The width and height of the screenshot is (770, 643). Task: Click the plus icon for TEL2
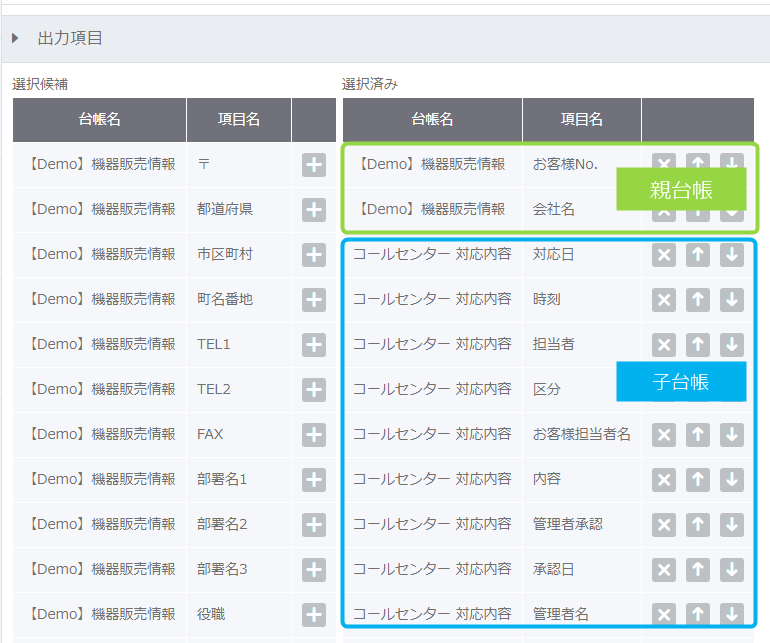[314, 390]
